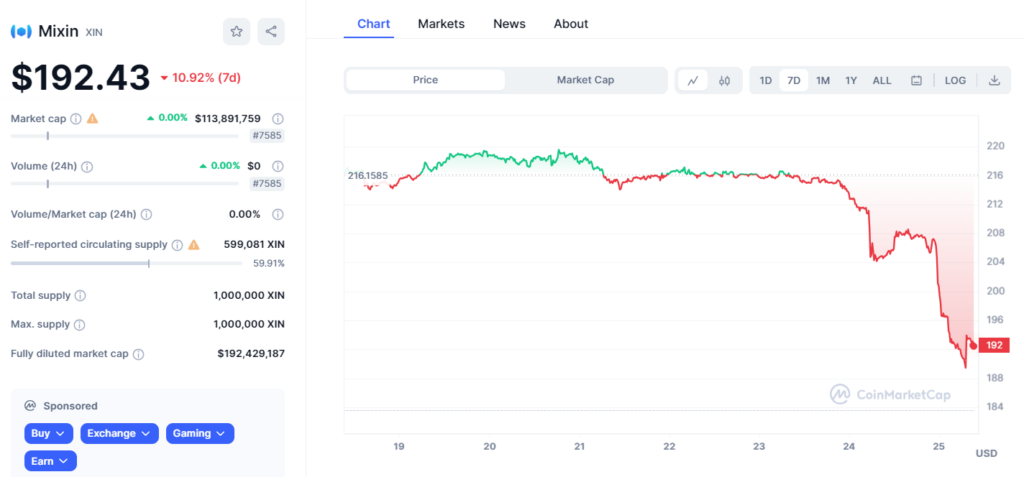Switch to the Markets tab
The height and width of the screenshot is (477, 1024).
click(441, 24)
